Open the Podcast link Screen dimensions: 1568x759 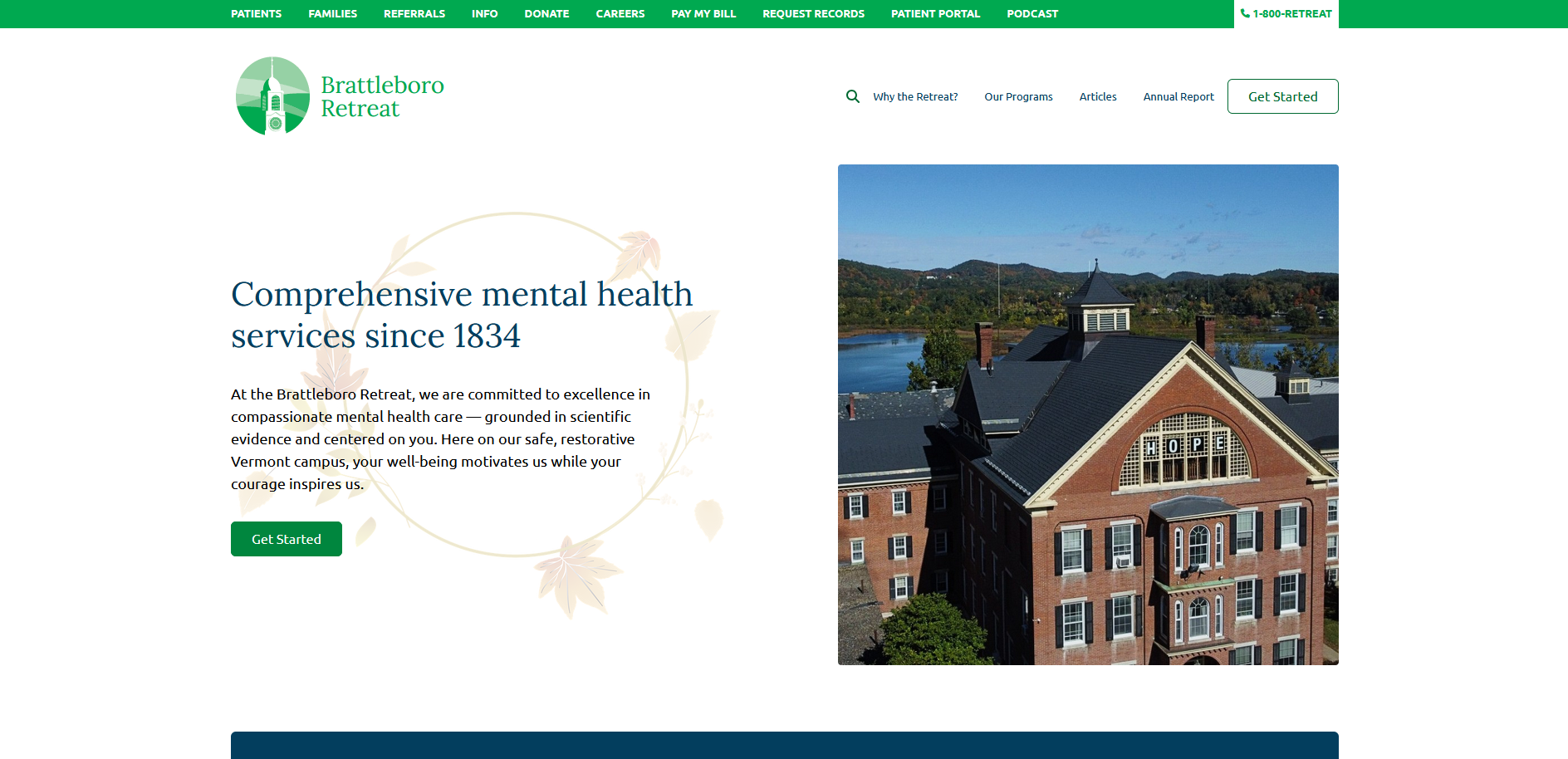point(1032,14)
